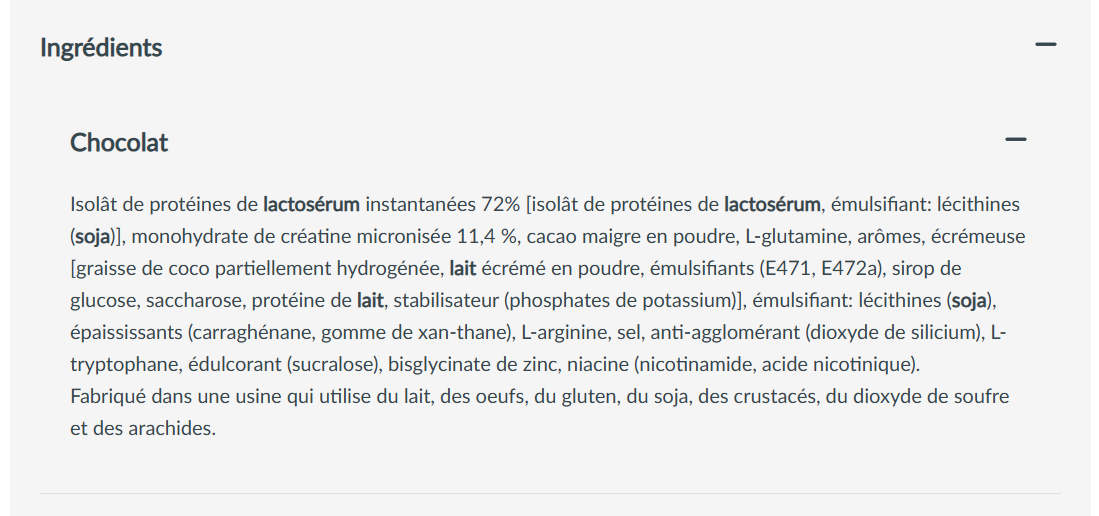Click the "Fabriqué dans une usine" allergen sentence
The width and height of the screenshot is (1099, 516).
point(540,397)
